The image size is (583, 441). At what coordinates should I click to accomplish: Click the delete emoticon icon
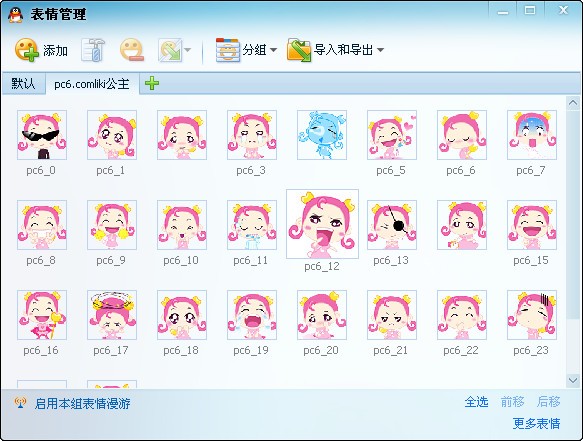132,50
